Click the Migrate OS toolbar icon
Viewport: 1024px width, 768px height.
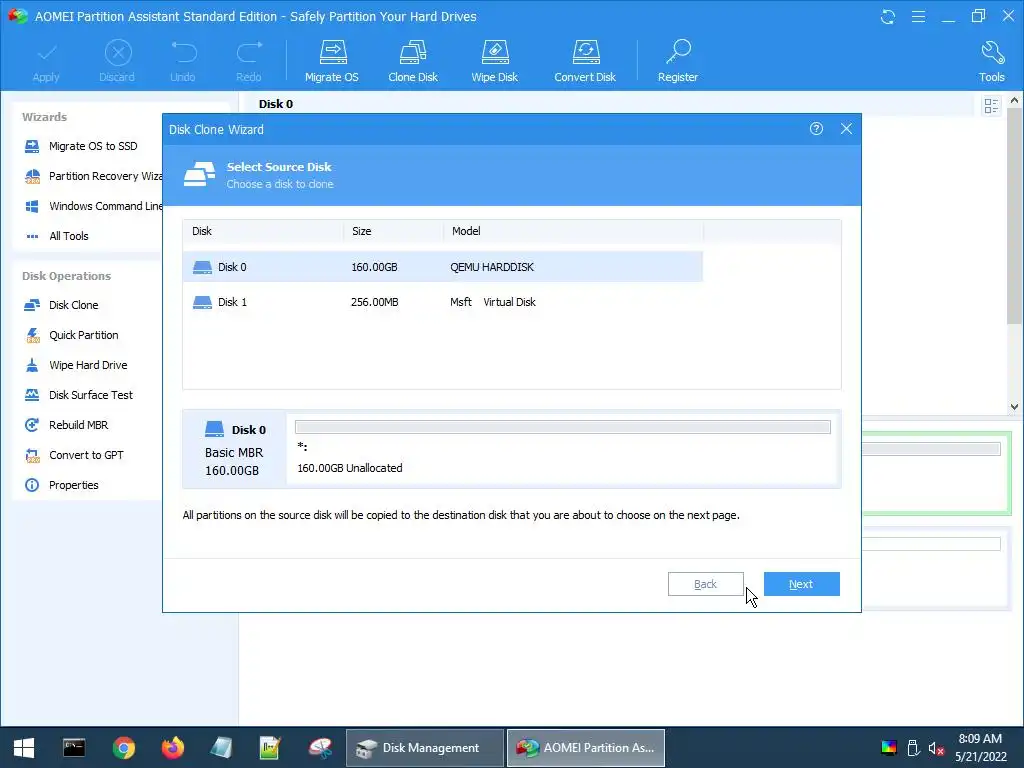pyautogui.click(x=332, y=61)
